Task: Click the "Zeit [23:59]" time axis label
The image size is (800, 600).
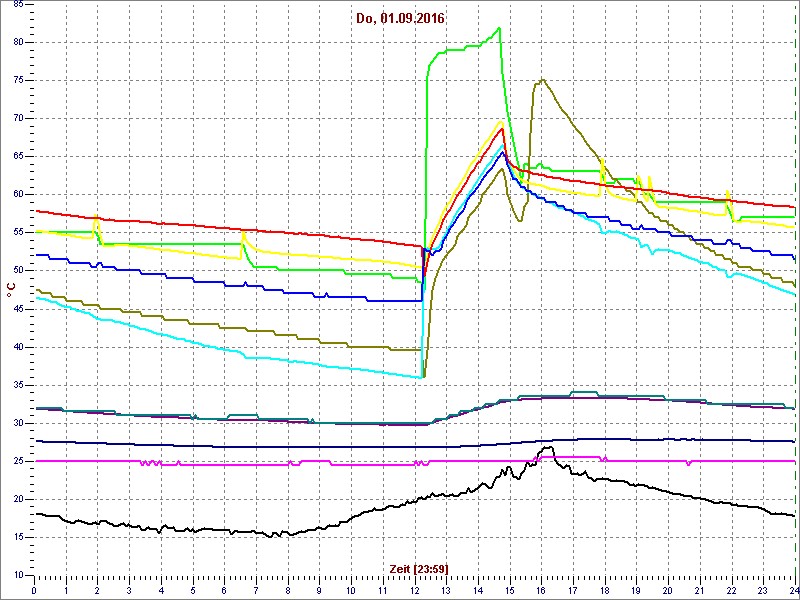Action: point(419,569)
